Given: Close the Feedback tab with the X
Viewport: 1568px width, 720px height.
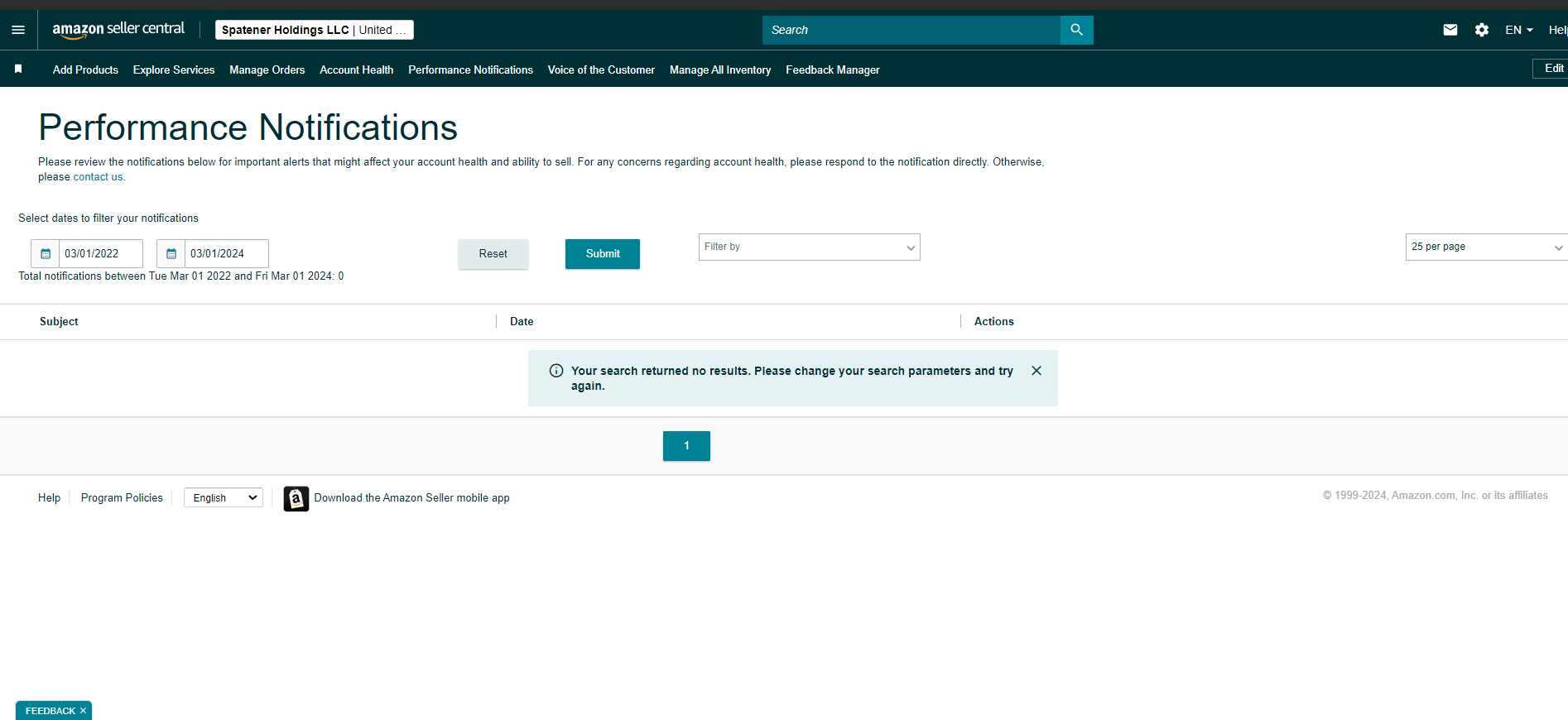Looking at the screenshot, I should coord(83,711).
